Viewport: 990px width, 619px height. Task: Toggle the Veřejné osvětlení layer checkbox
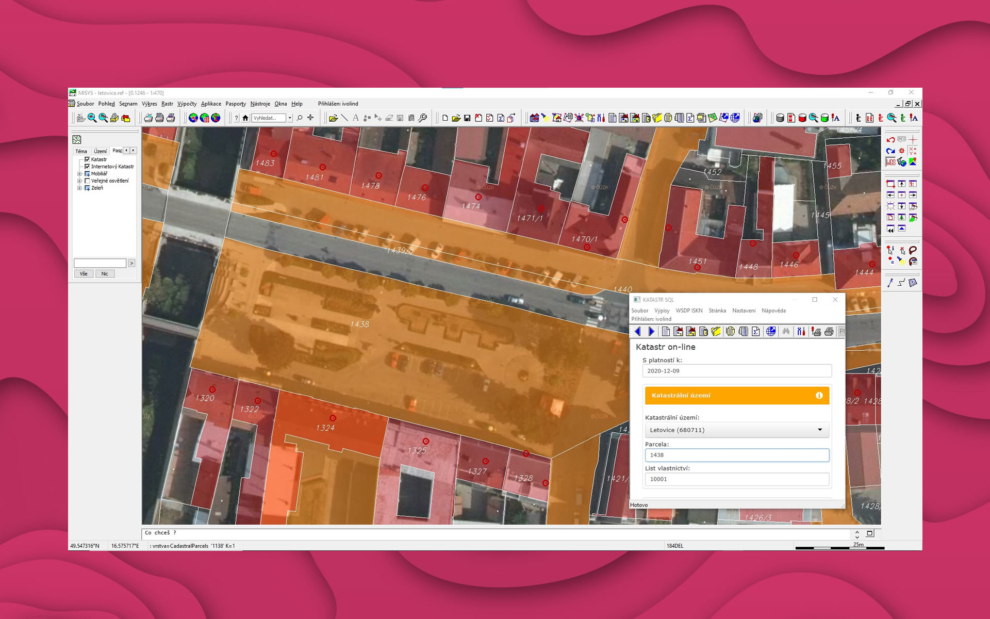click(87, 181)
